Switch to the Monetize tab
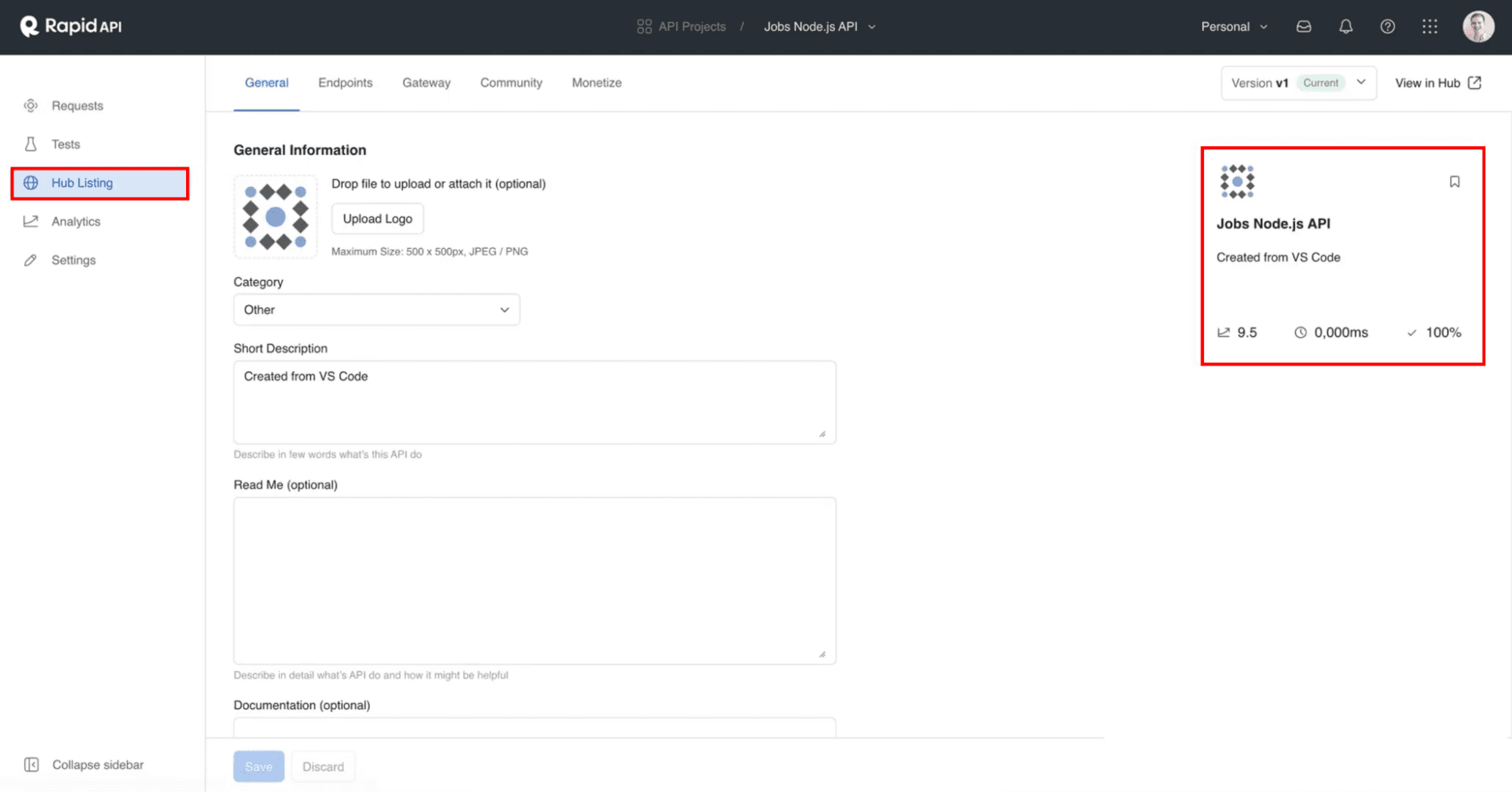Image resolution: width=1512 pixels, height=793 pixels. coord(597,82)
